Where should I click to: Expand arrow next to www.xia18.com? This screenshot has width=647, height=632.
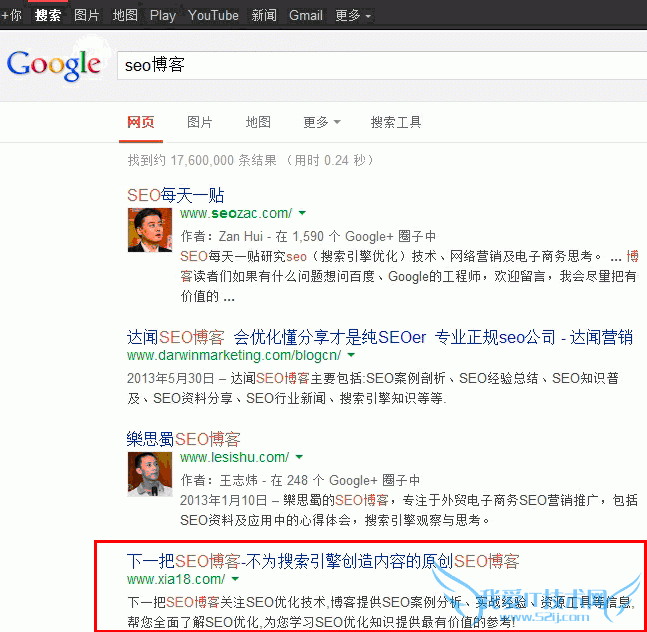235,579
